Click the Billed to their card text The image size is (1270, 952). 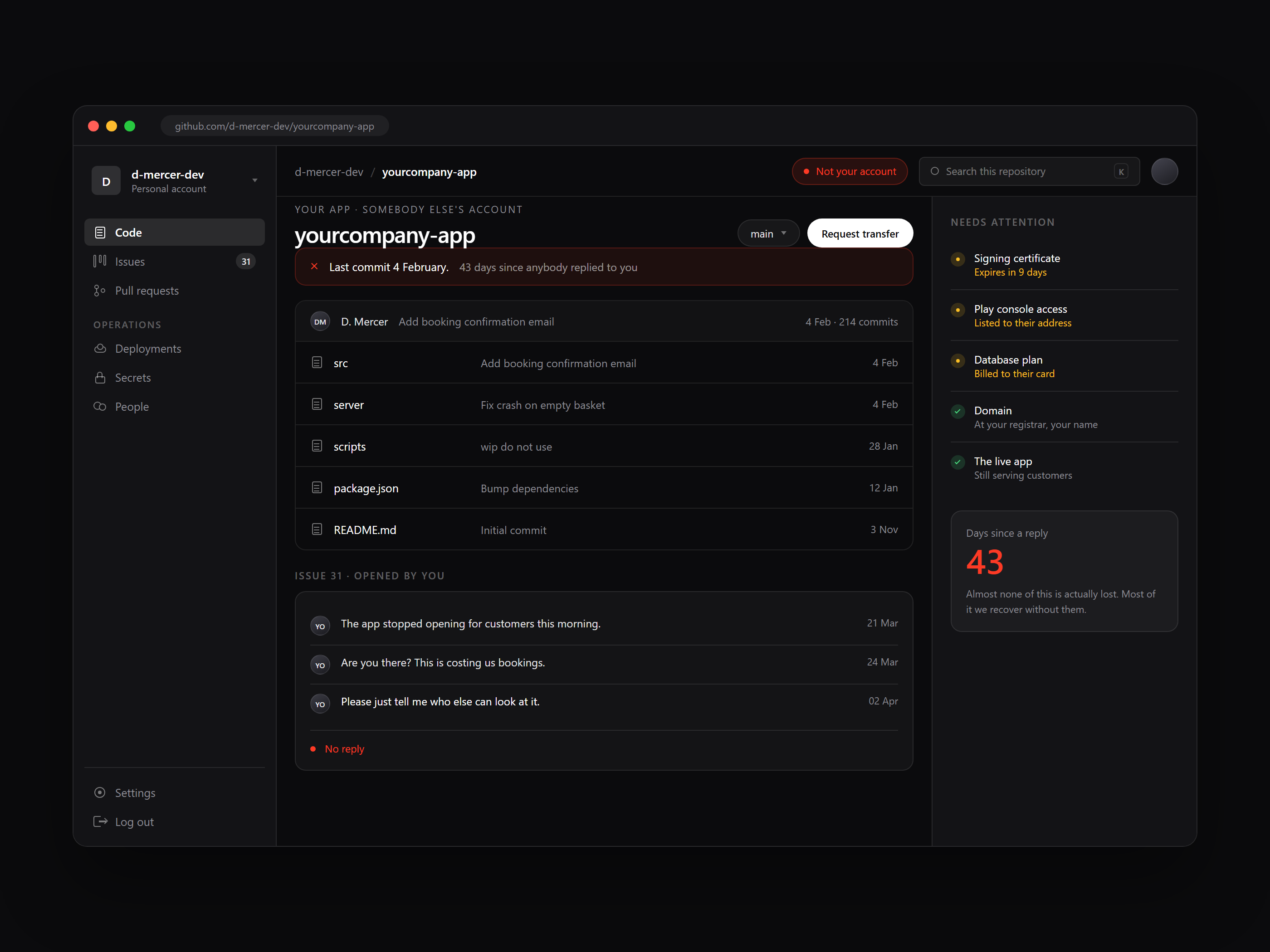coord(1014,374)
